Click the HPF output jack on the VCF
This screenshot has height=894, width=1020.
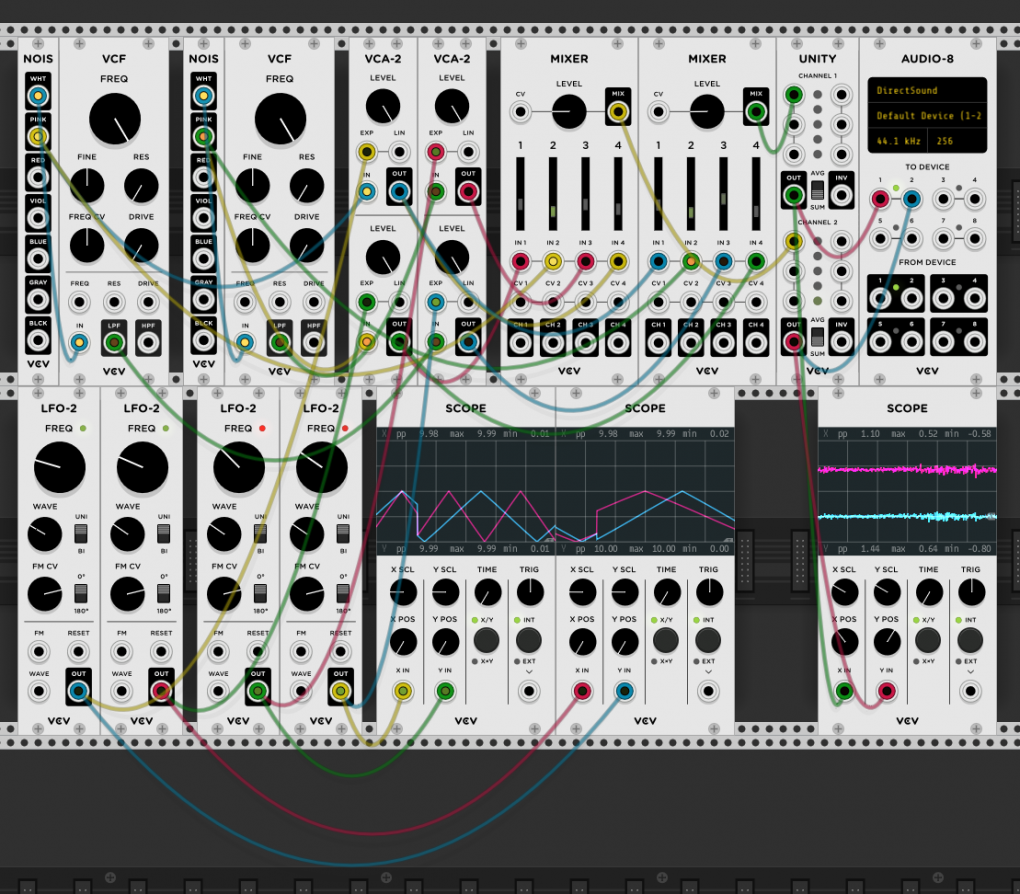tap(148, 341)
